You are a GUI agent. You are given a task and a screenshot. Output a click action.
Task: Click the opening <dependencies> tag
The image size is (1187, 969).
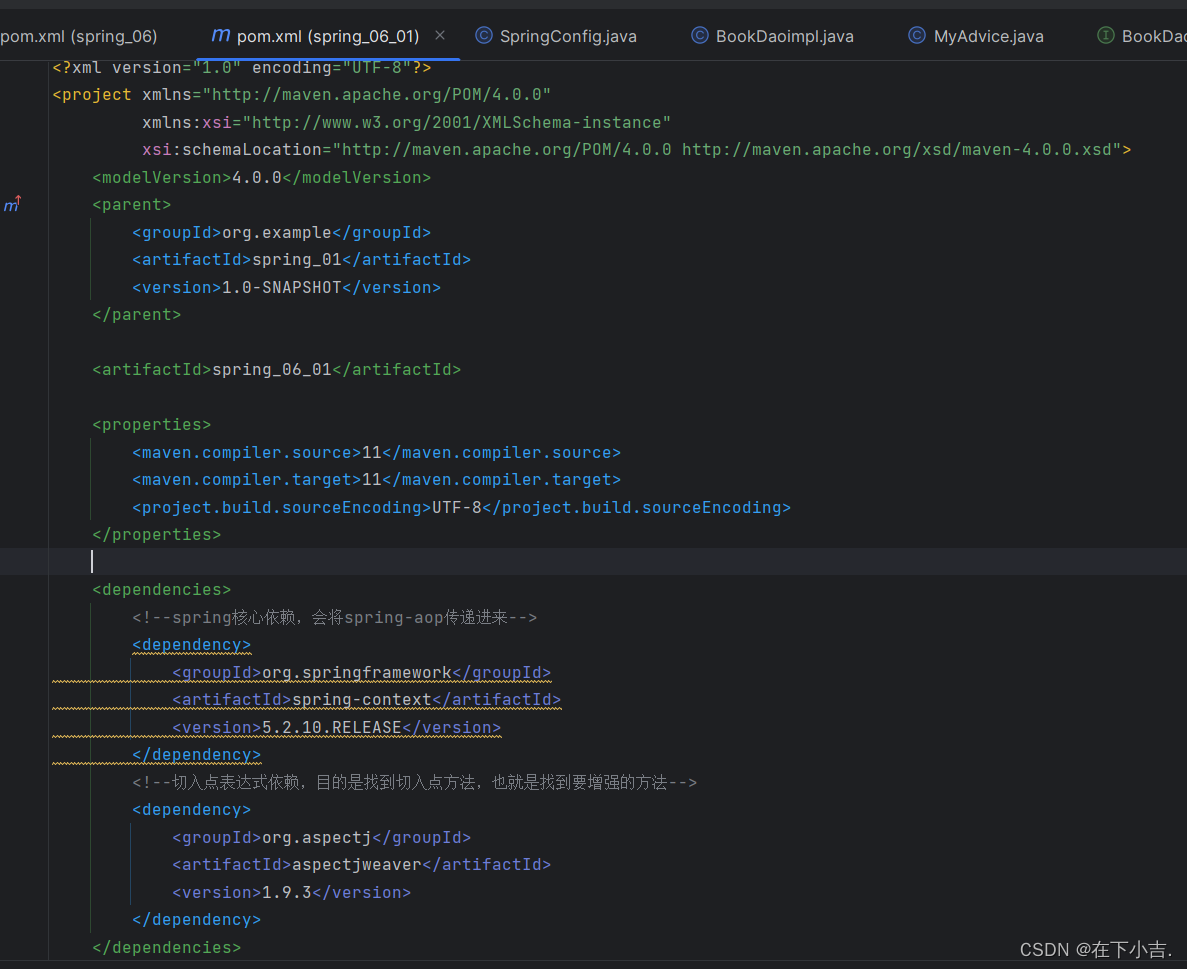click(161, 590)
